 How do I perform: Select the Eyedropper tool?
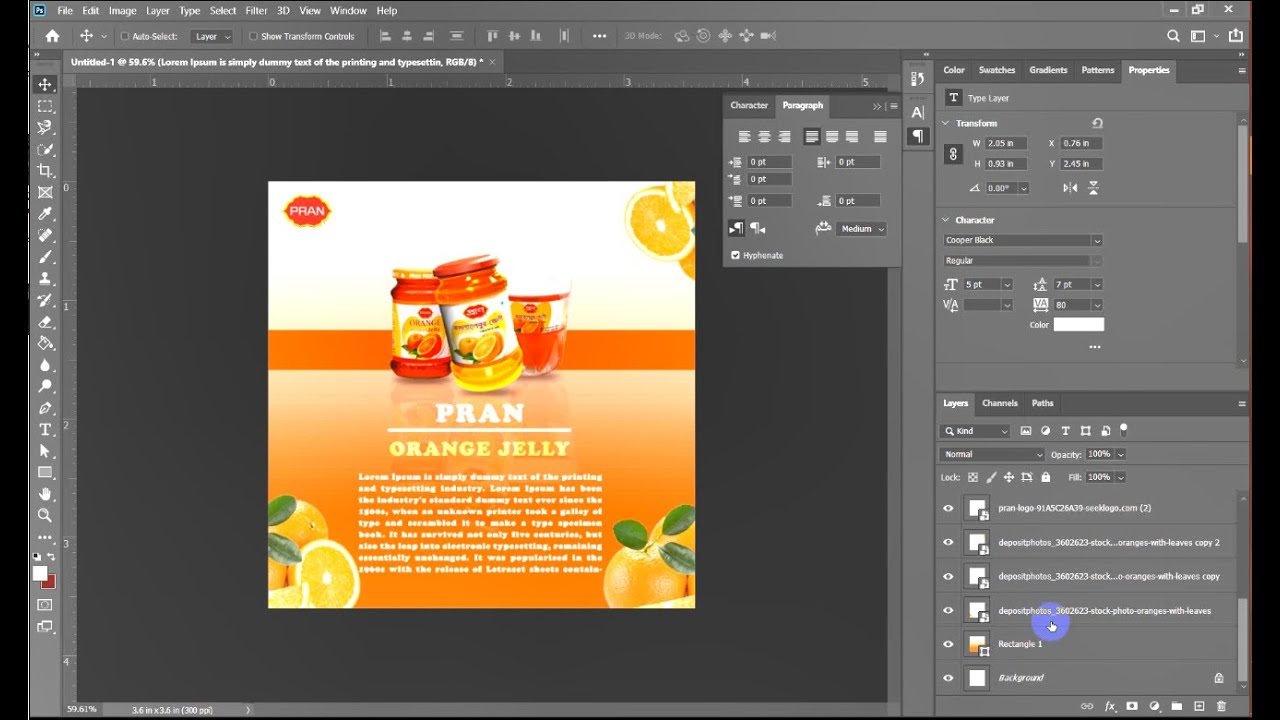coord(45,214)
